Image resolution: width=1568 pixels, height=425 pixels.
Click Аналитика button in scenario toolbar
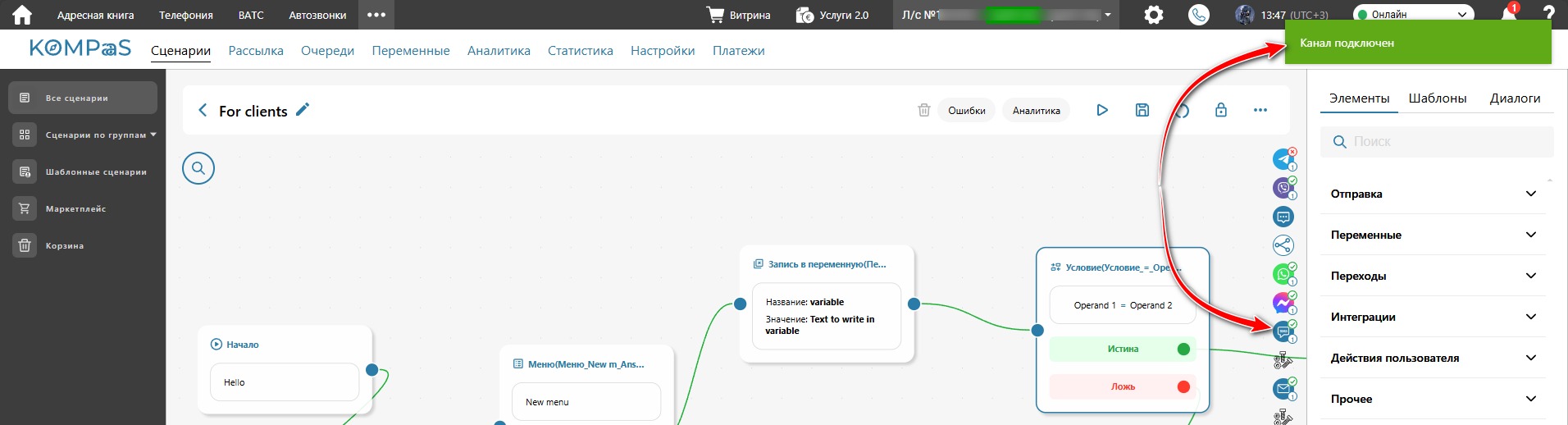pos(1036,110)
